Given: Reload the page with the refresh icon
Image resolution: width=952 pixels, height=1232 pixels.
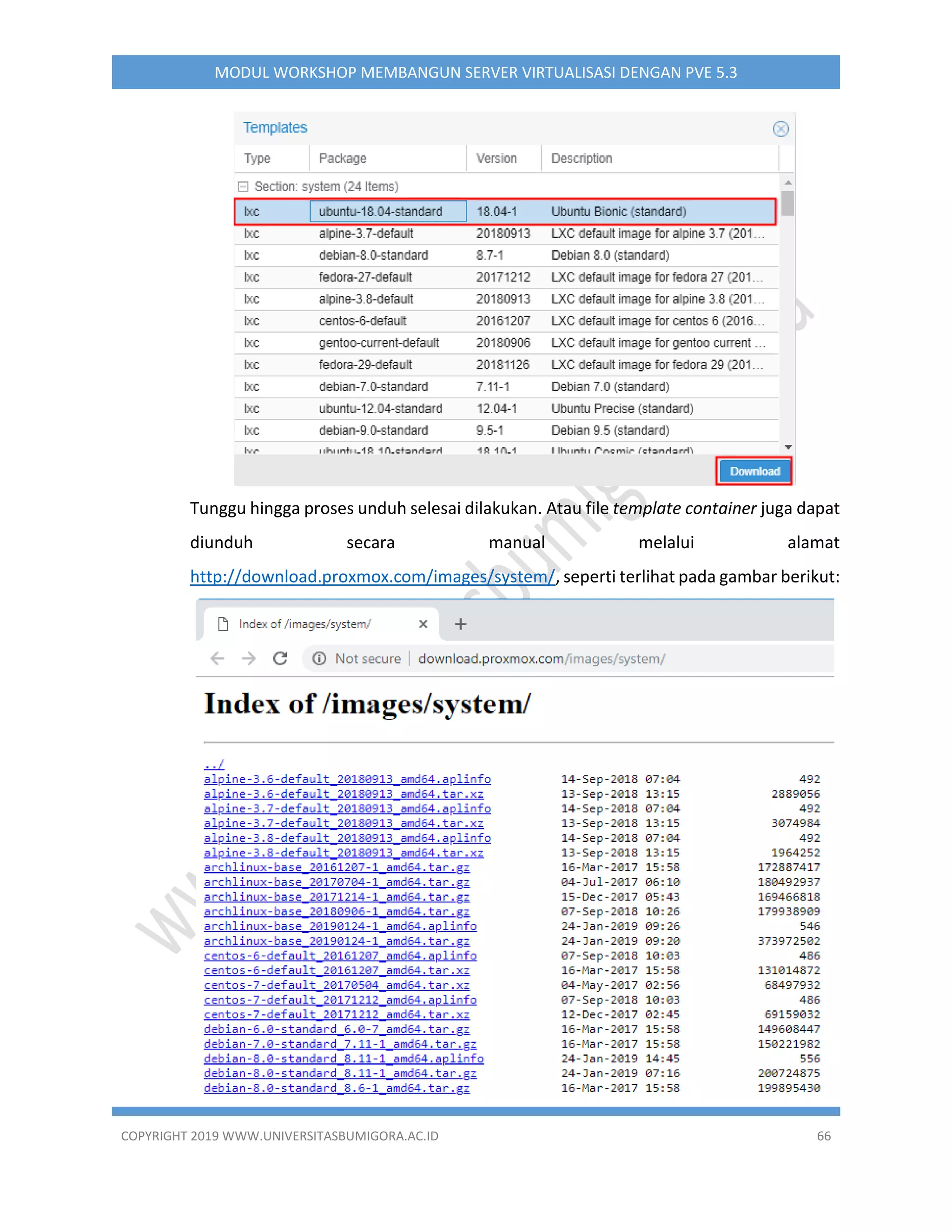Looking at the screenshot, I should [280, 658].
